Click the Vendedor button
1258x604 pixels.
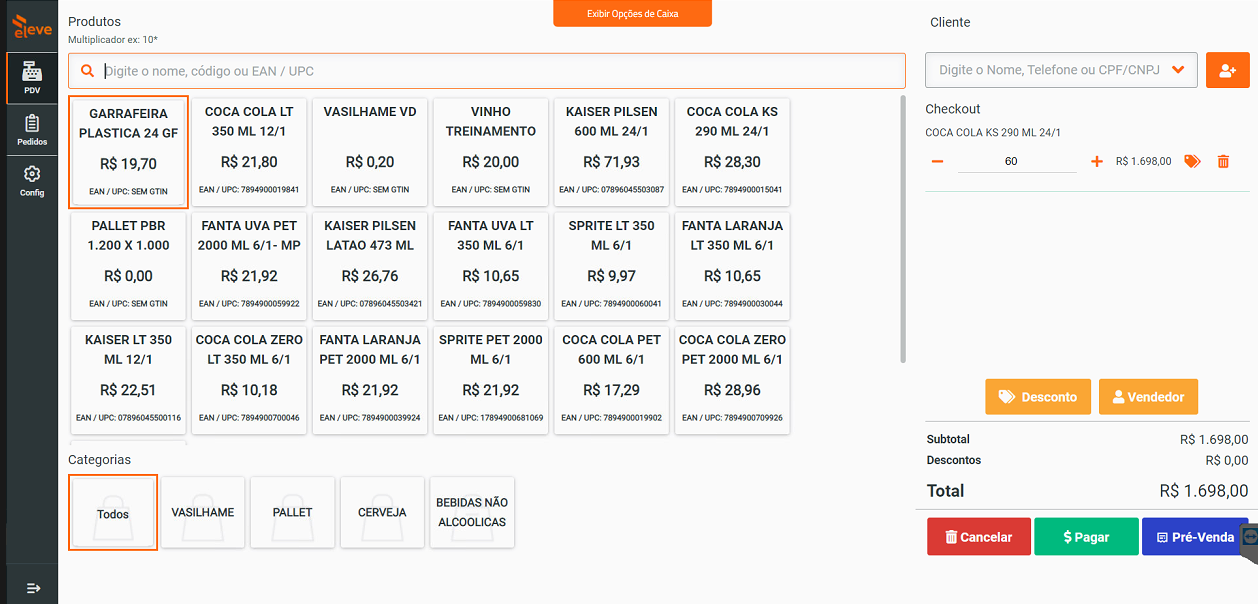(x=1148, y=397)
